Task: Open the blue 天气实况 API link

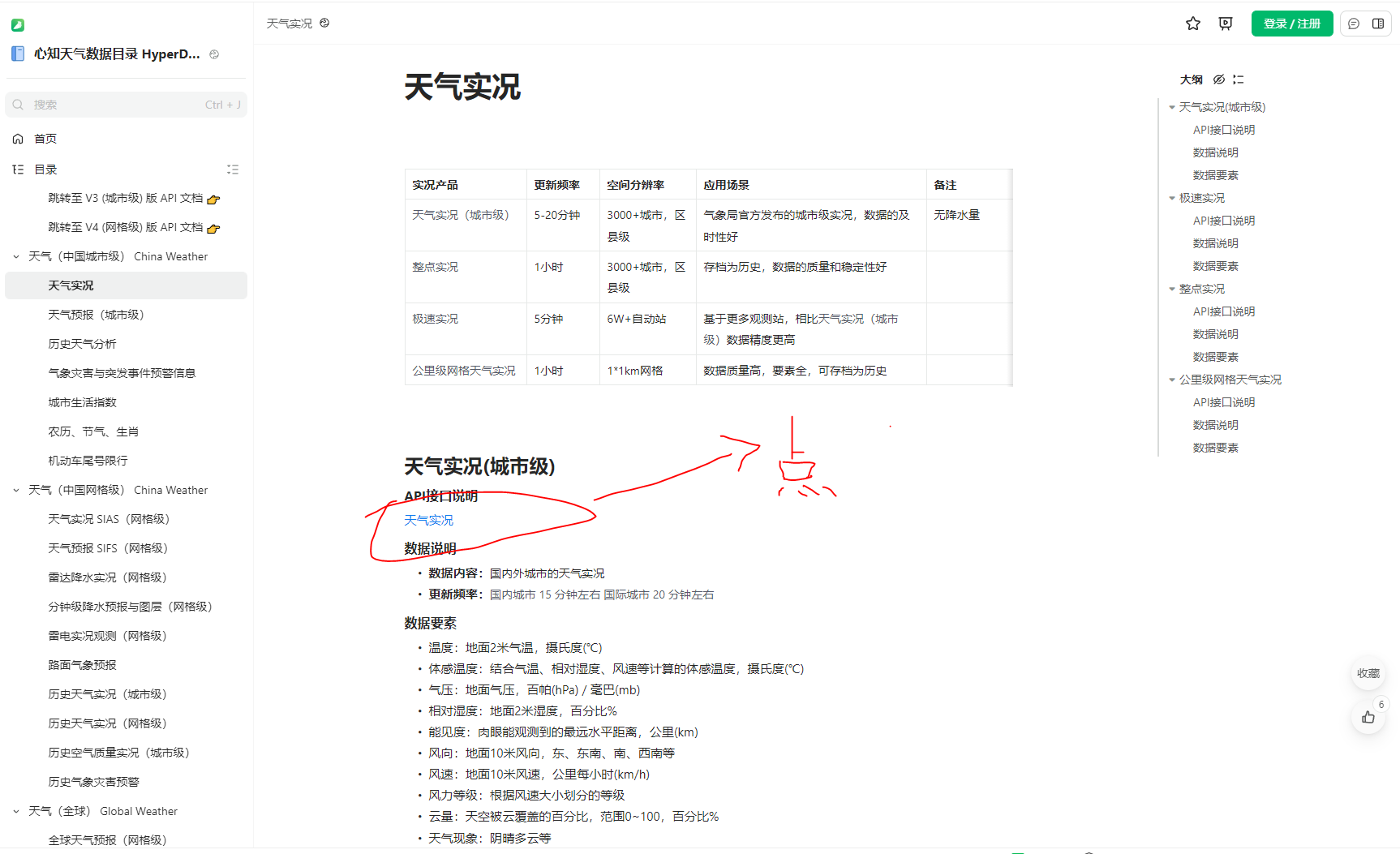Action: [x=428, y=520]
